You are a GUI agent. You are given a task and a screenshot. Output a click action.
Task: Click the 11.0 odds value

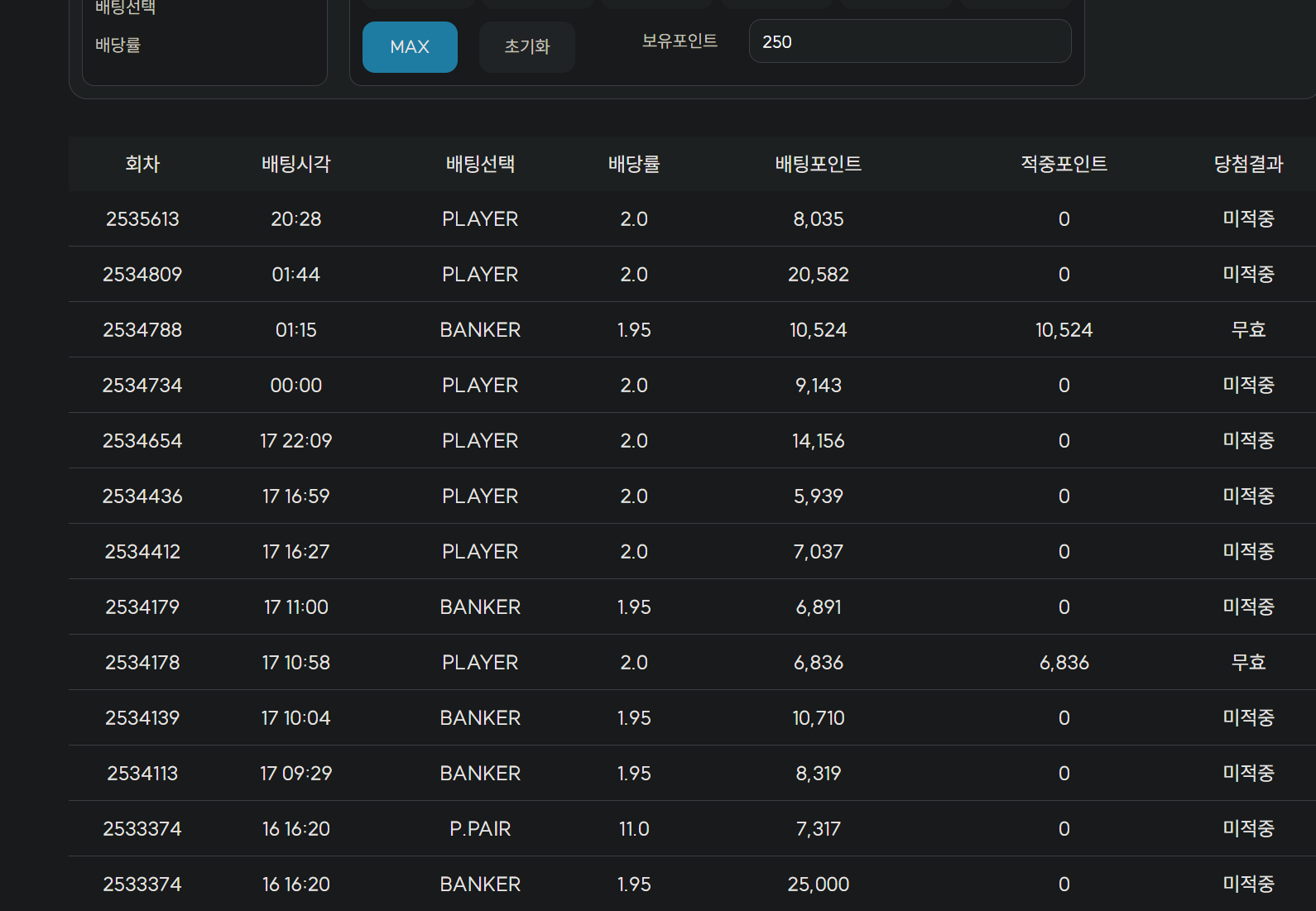point(634,829)
